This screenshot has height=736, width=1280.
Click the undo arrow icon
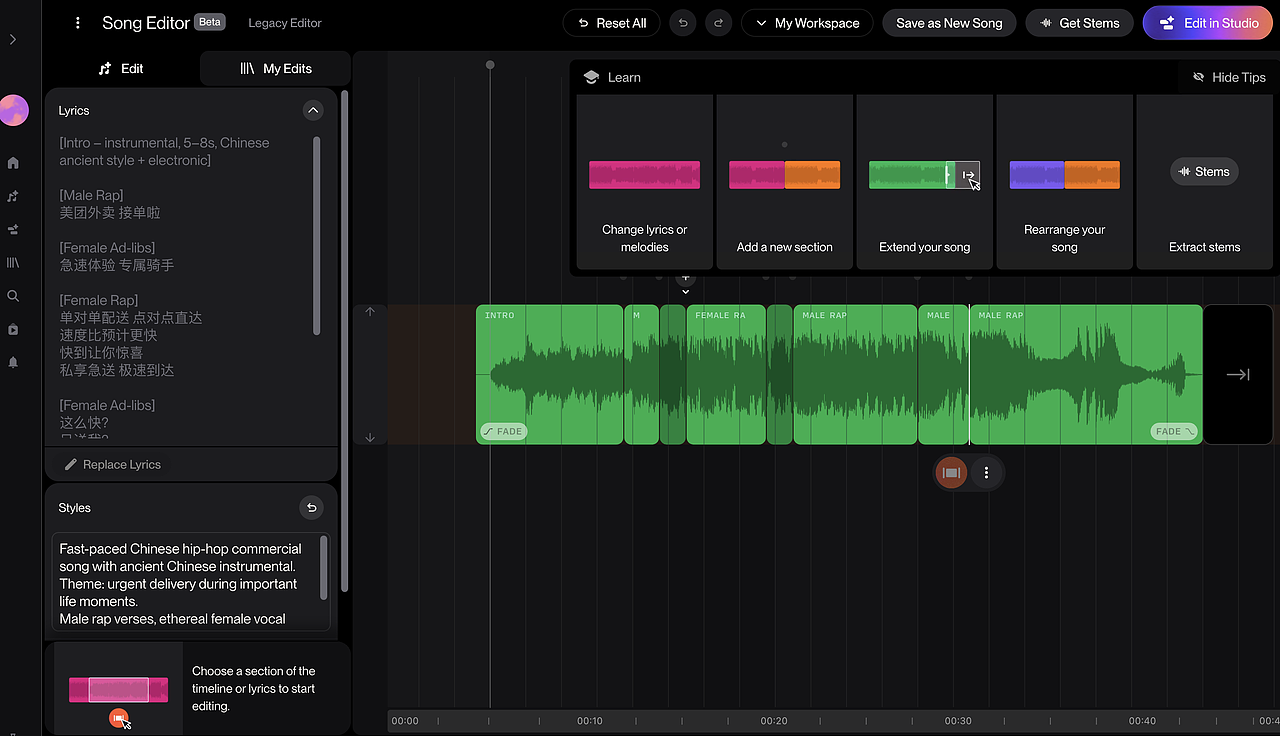click(x=682, y=23)
